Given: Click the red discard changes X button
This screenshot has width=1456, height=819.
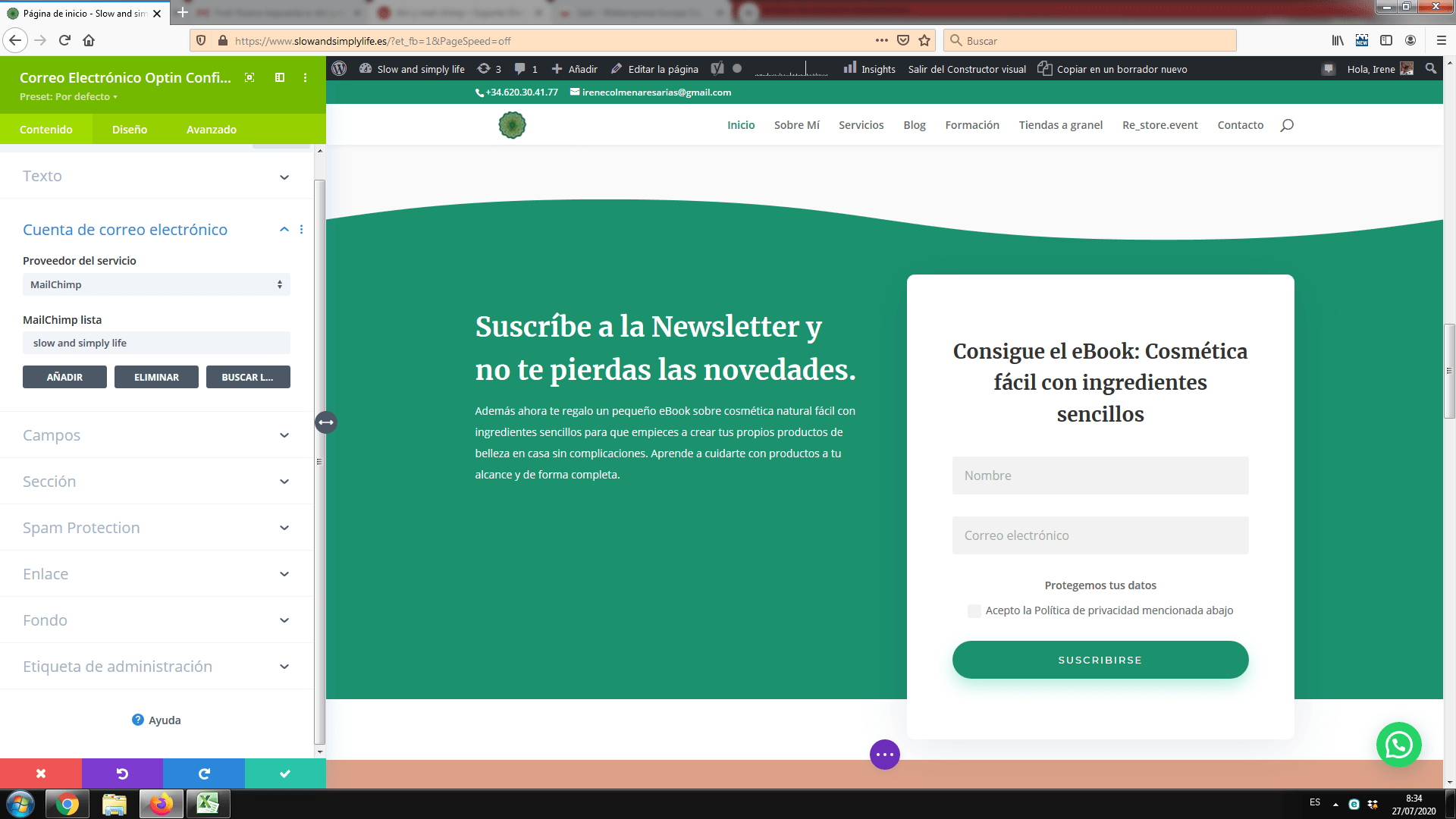Looking at the screenshot, I should (41, 773).
